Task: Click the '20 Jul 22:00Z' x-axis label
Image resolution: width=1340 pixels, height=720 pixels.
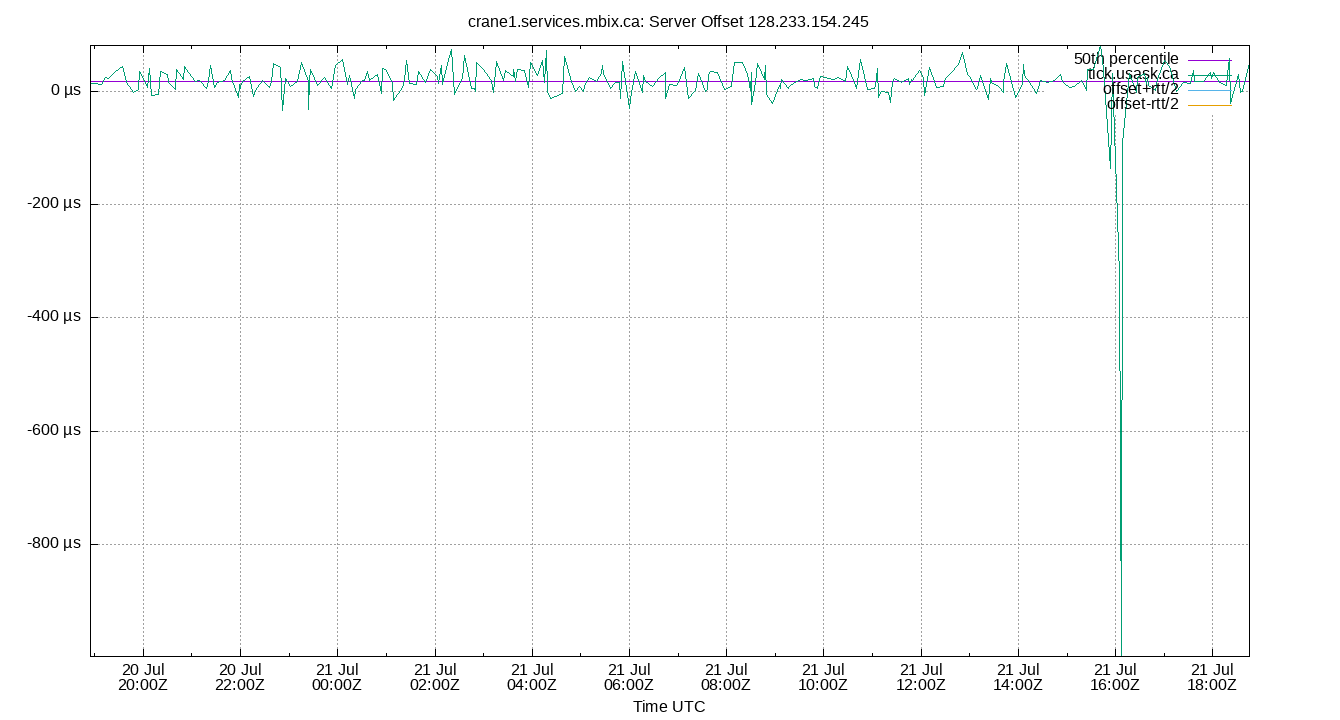Action: 240,677
